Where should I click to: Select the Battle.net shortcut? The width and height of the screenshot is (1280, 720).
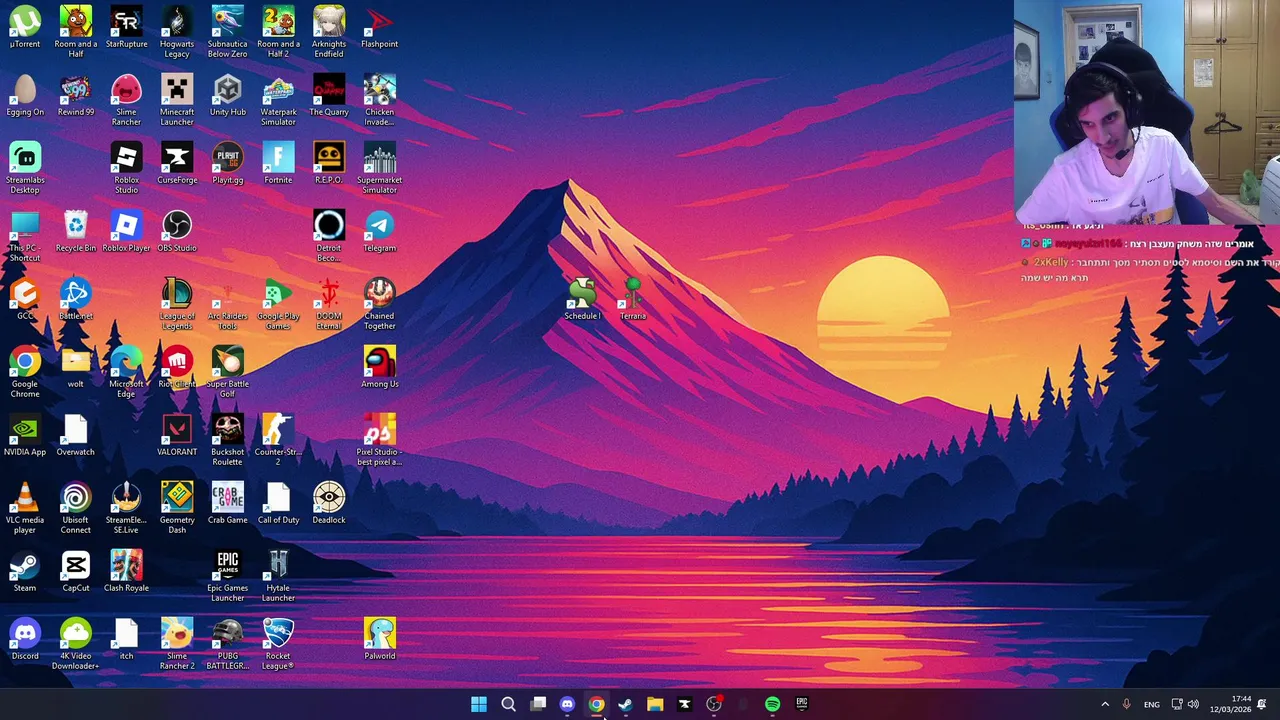pyautogui.click(x=76, y=299)
